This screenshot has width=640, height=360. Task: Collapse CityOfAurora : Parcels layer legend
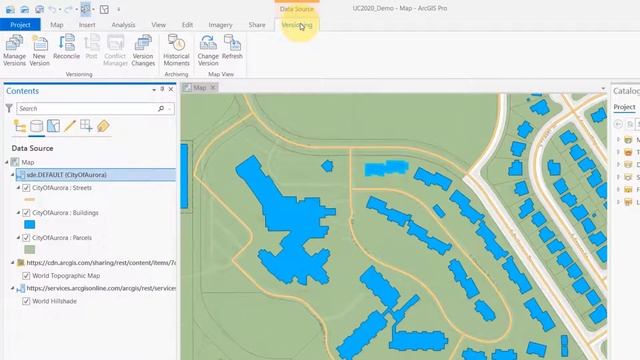coord(18,238)
